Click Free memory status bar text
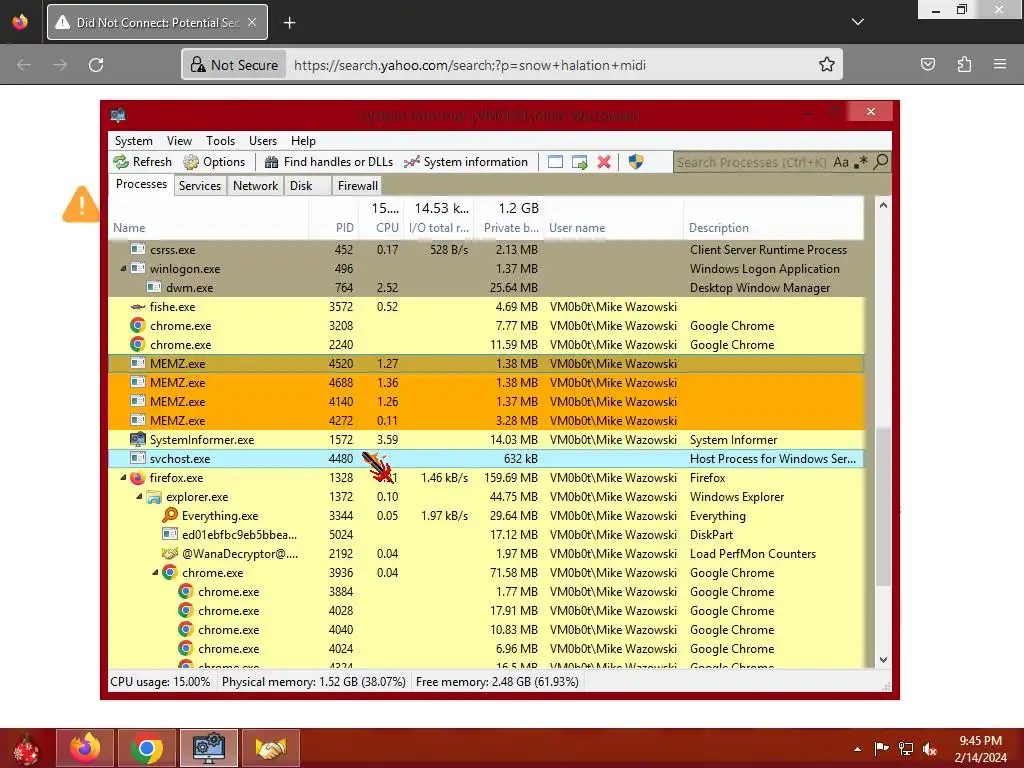Screen dimensions: 1024x768 (497, 682)
